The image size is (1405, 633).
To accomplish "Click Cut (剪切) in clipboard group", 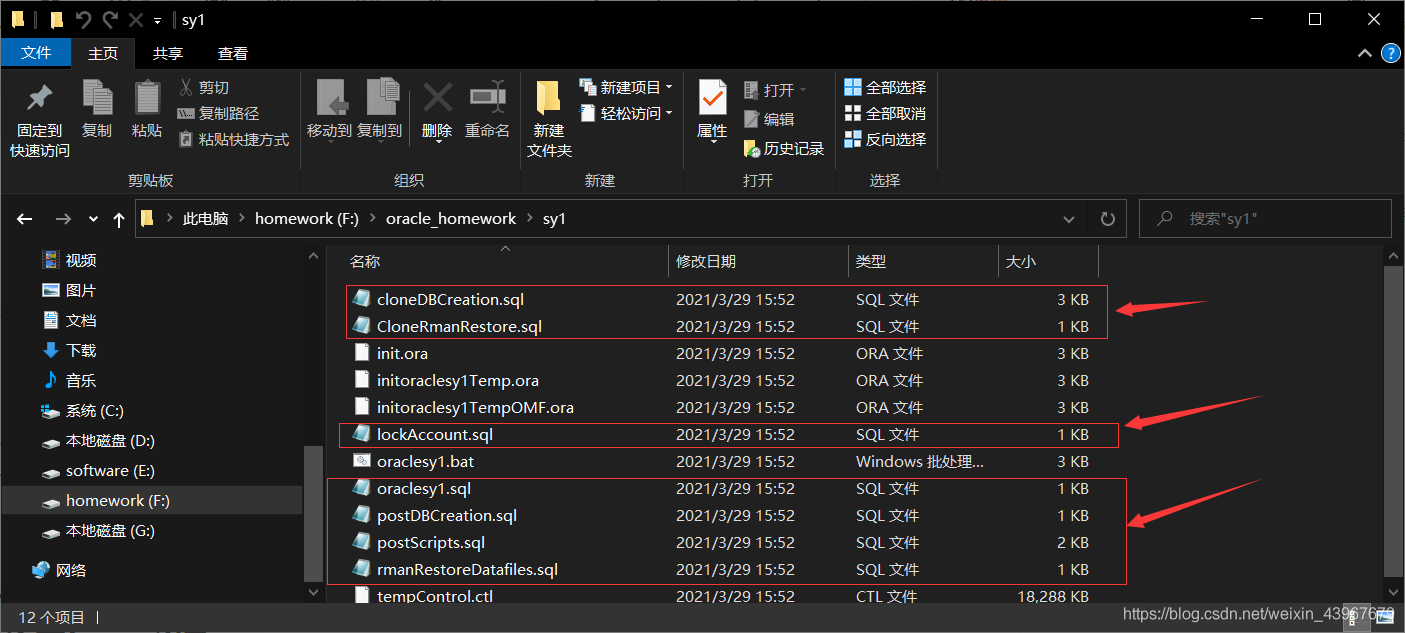I will [x=203, y=88].
